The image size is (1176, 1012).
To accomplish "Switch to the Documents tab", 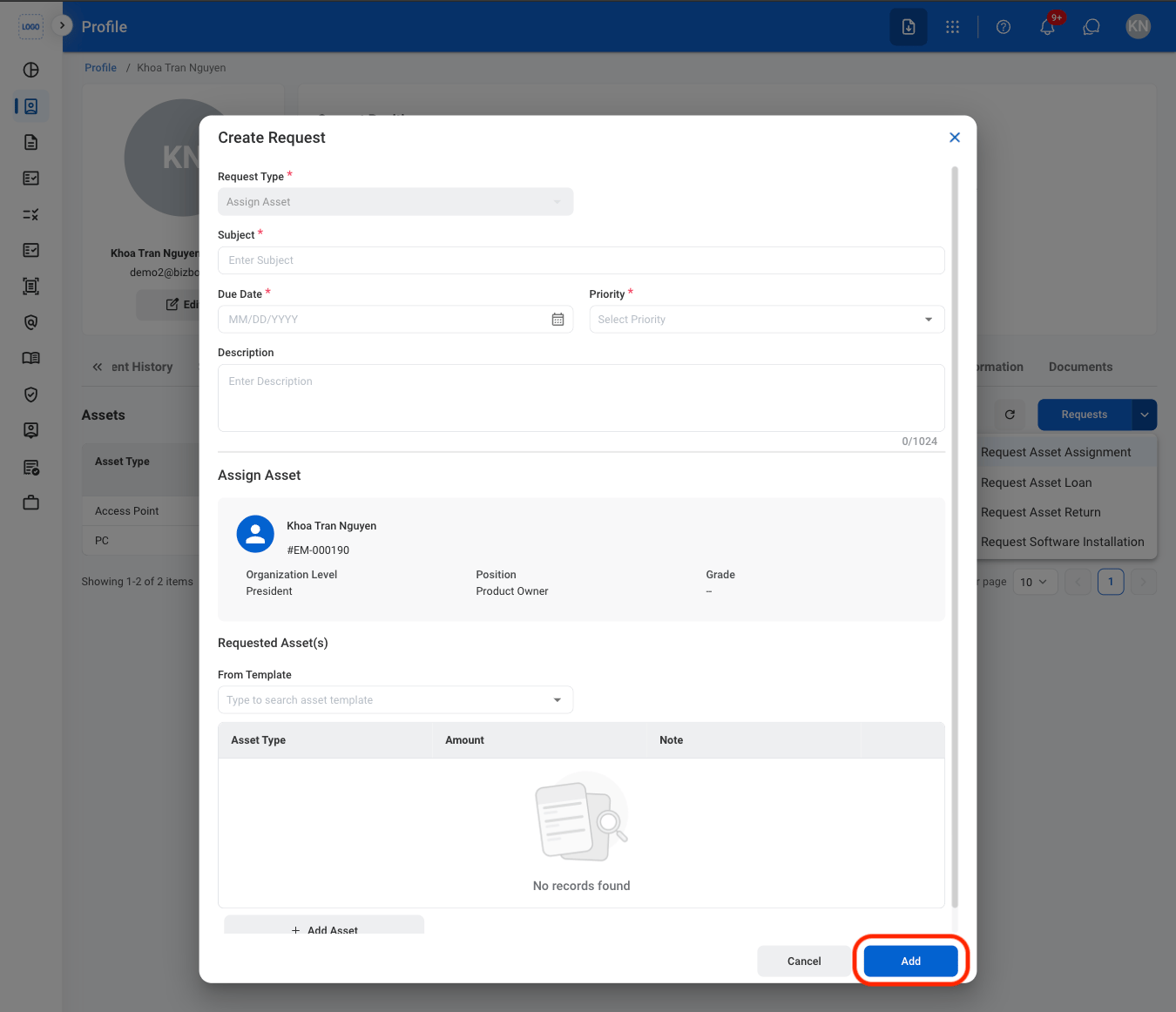I will [x=1080, y=367].
